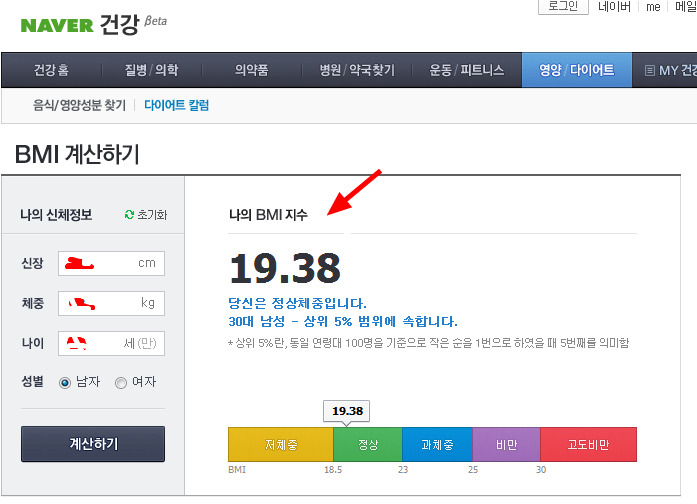Screen dimensions: 697x504
Task: Click the green 정상 BMI bar segment
Action: pos(367,444)
